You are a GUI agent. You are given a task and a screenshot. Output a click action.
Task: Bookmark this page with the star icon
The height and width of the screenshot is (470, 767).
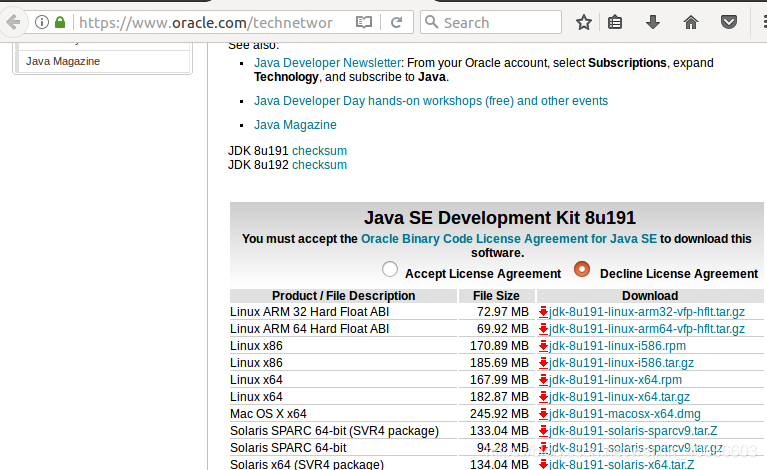584,22
